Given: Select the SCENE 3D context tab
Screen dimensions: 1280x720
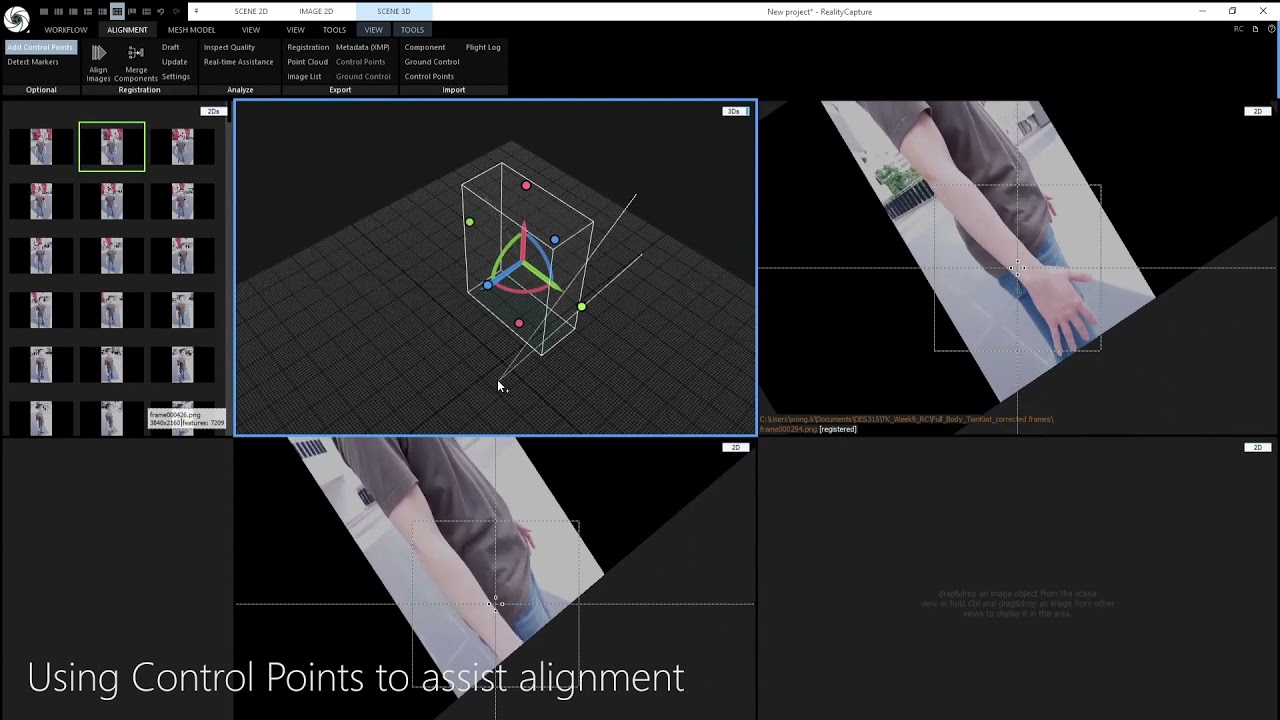Looking at the screenshot, I should click(x=393, y=11).
